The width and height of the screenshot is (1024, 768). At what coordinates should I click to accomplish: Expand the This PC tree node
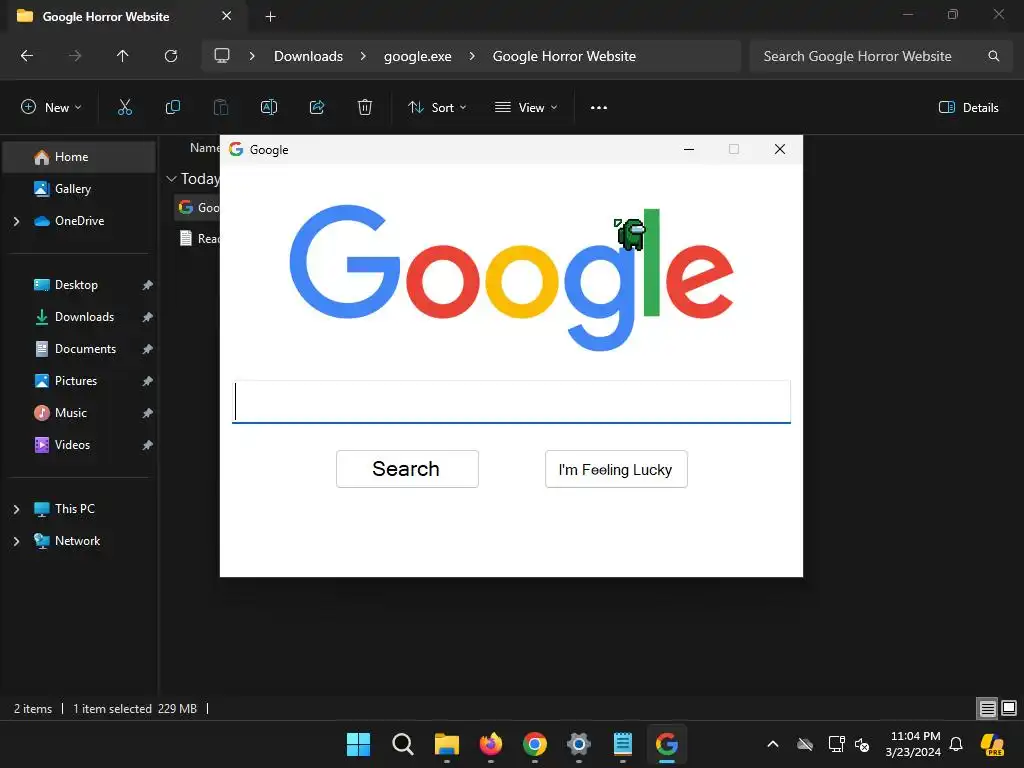pos(16,509)
